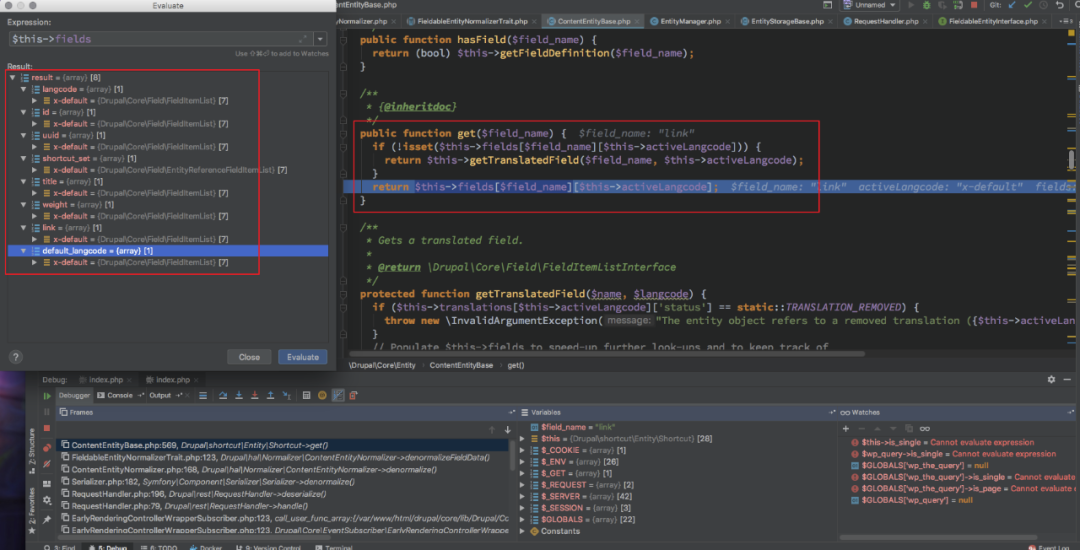
Task: Open Version Control tool window
Action: click(269, 547)
